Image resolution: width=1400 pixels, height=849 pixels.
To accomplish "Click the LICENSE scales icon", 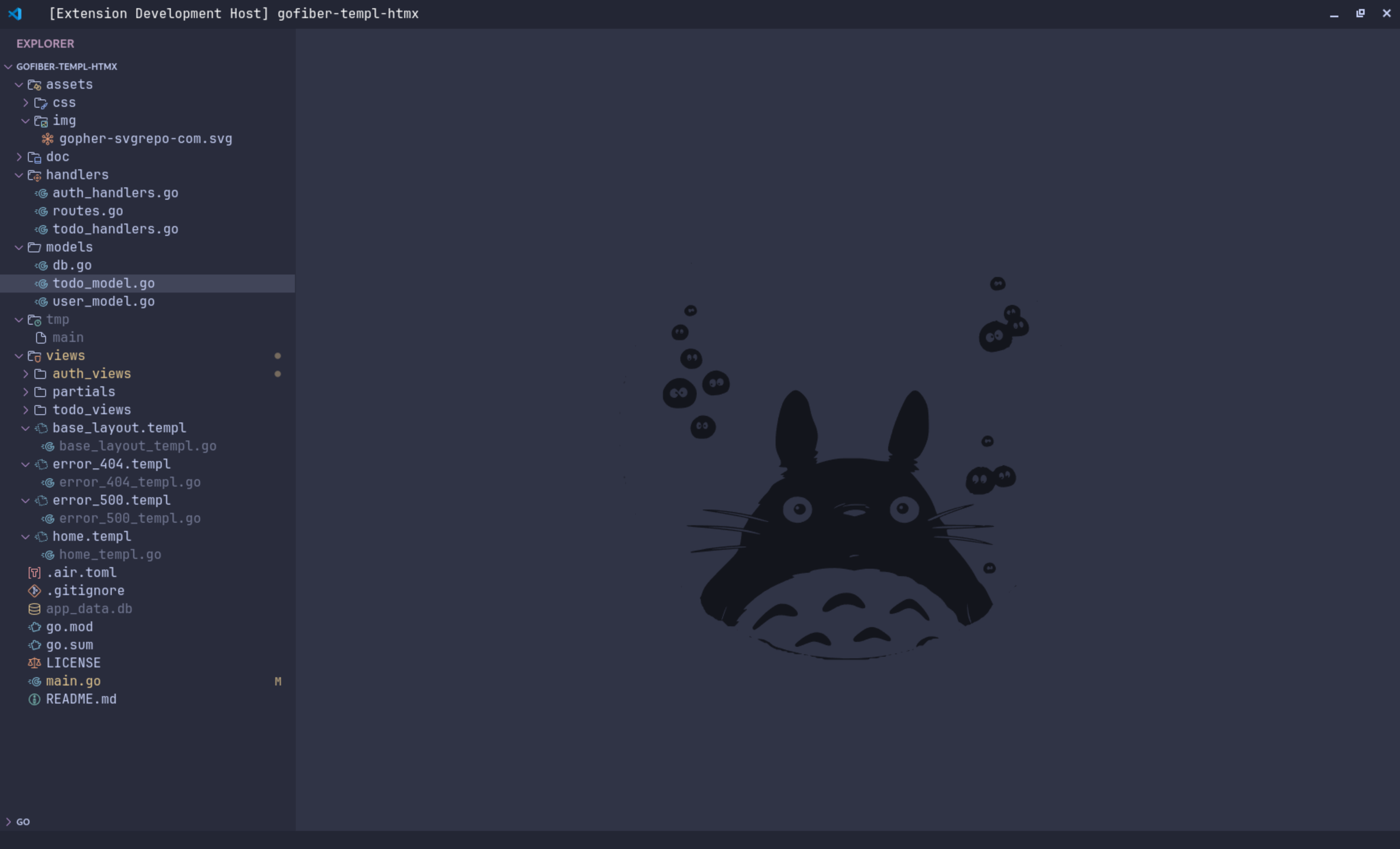I will click(x=35, y=663).
